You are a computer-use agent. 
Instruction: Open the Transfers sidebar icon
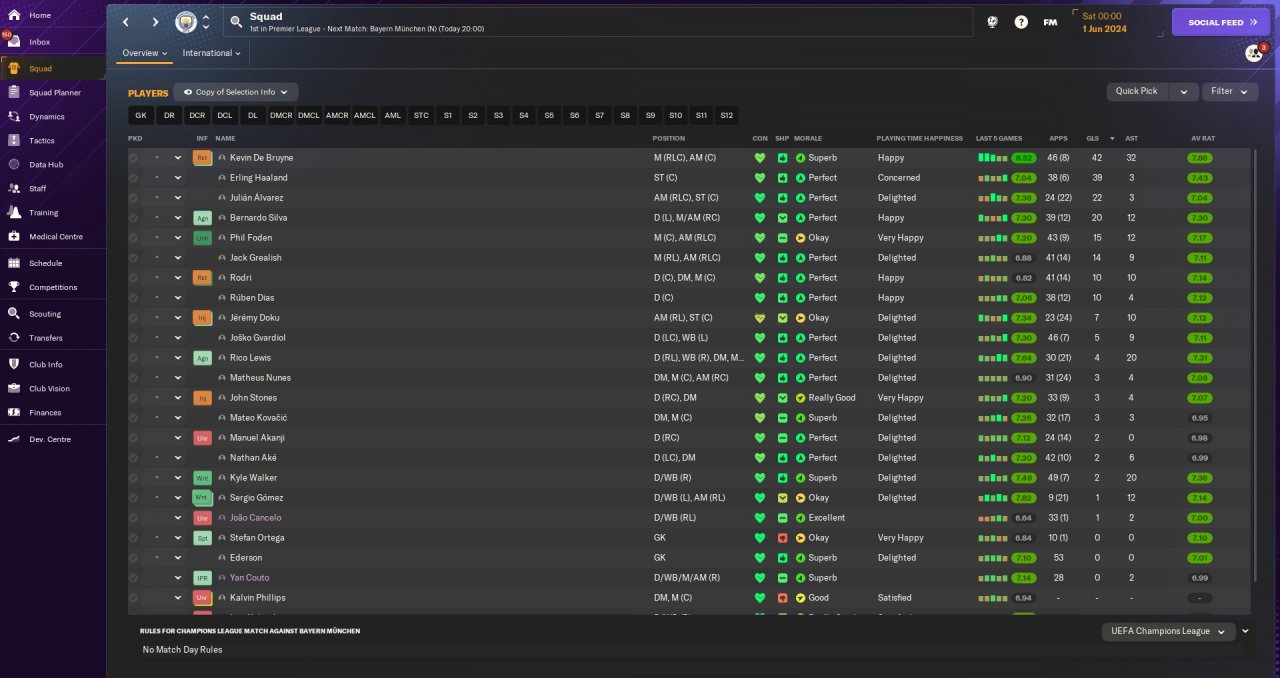coord(14,337)
